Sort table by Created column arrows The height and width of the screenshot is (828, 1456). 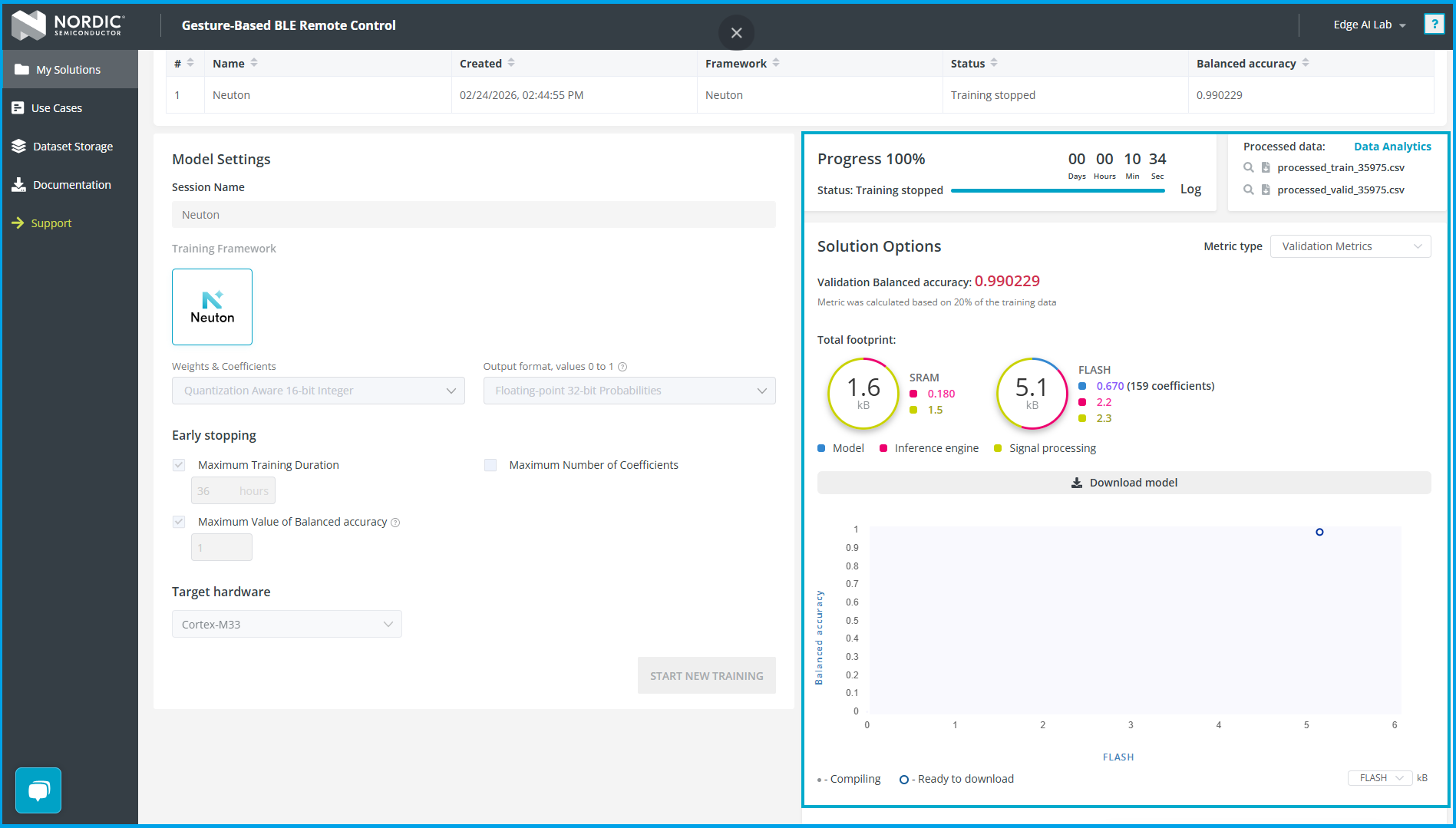511,63
